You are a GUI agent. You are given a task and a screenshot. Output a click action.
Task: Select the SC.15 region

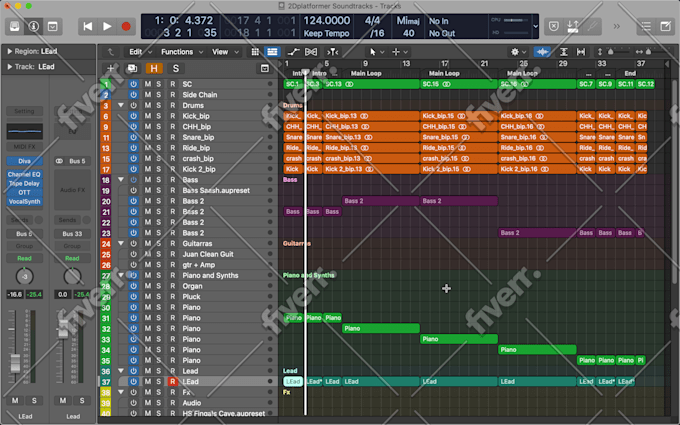tap(459, 84)
